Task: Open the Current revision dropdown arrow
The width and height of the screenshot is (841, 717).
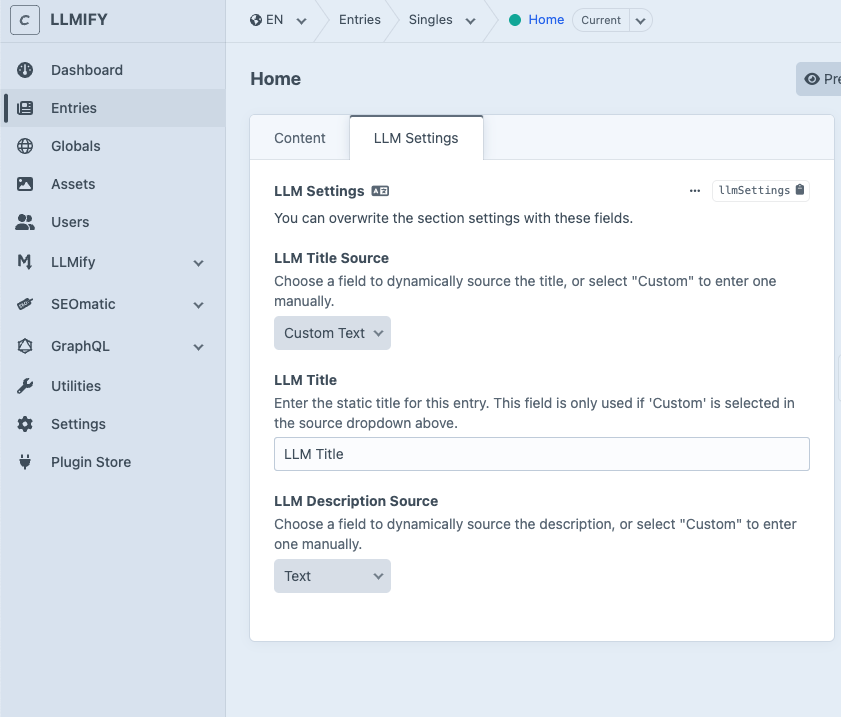Action: tap(640, 21)
